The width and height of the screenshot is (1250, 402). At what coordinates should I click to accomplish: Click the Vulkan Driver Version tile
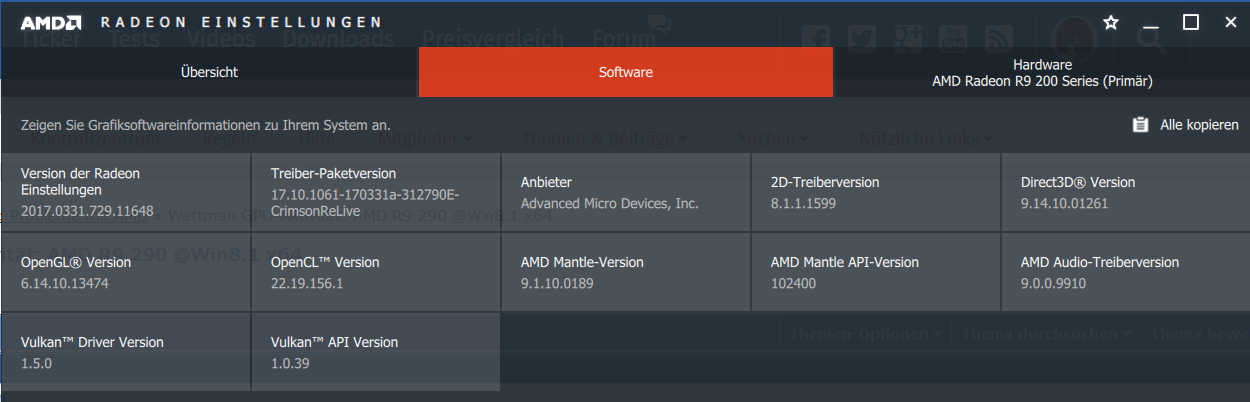coord(125,352)
